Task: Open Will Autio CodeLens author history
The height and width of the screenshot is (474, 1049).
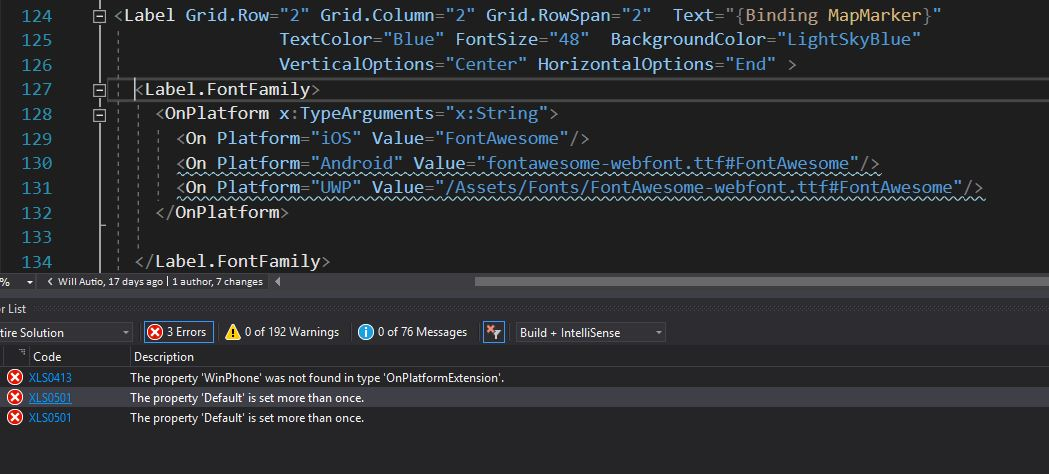Action: coord(110,282)
